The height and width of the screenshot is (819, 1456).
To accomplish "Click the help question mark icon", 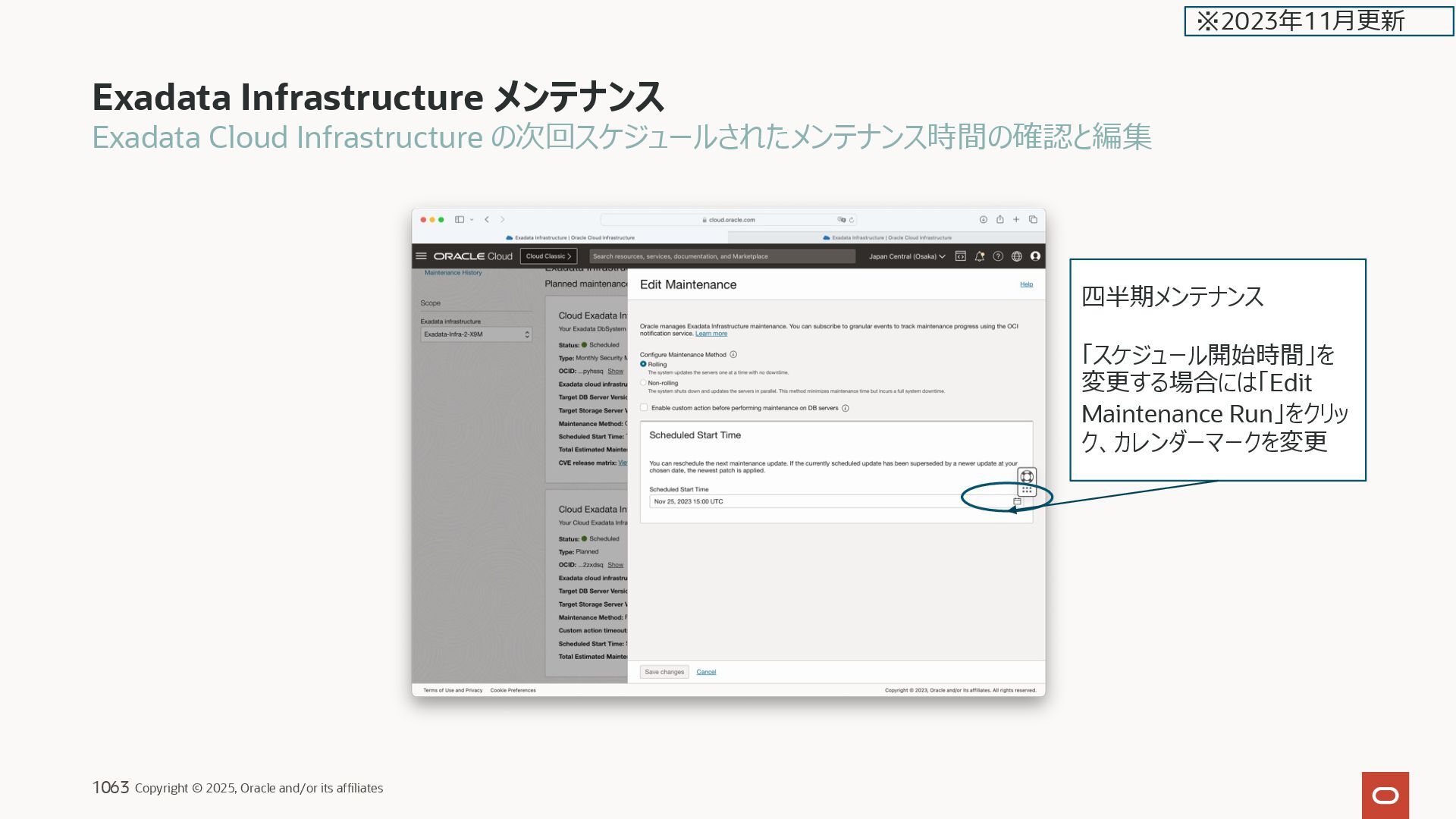I will tap(998, 256).
